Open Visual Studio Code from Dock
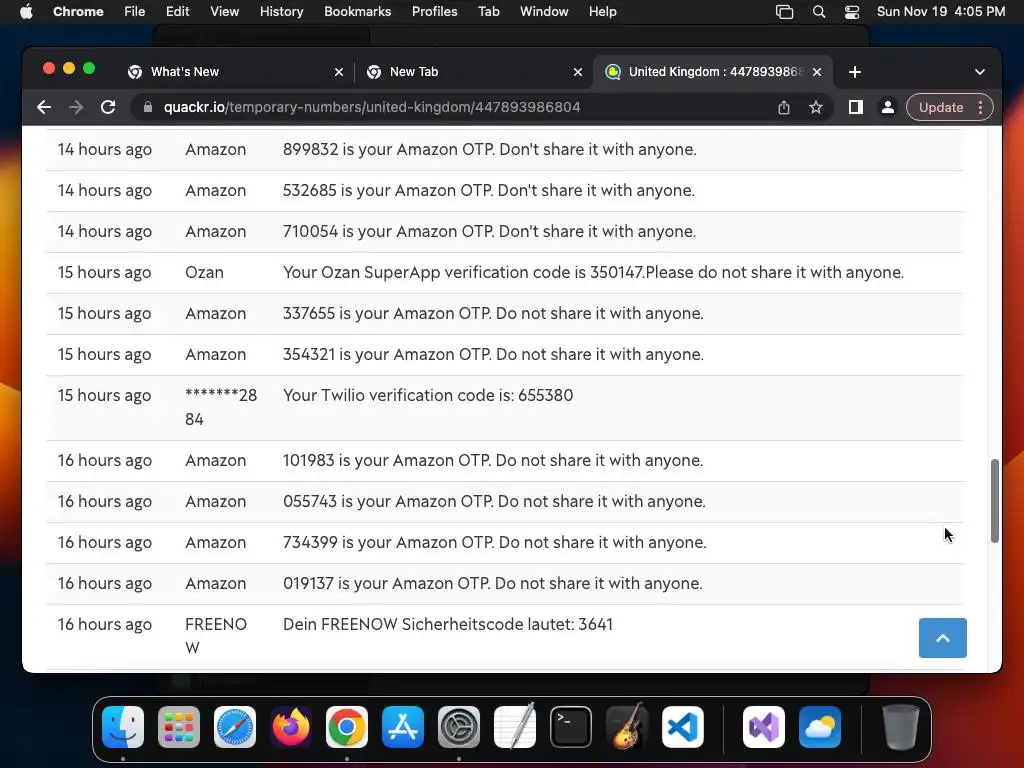The height and width of the screenshot is (768, 1024). (x=682, y=727)
